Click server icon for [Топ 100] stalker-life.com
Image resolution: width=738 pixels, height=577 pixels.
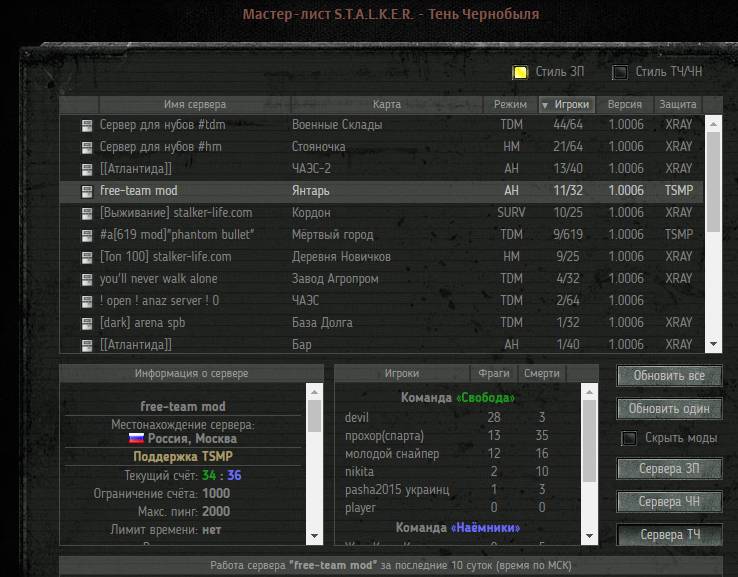point(87,257)
